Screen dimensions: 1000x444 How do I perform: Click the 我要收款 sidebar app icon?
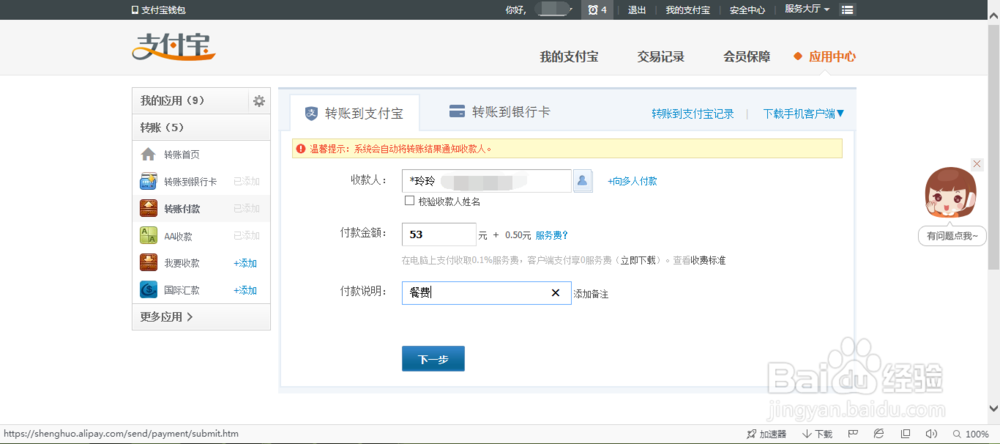[148, 263]
